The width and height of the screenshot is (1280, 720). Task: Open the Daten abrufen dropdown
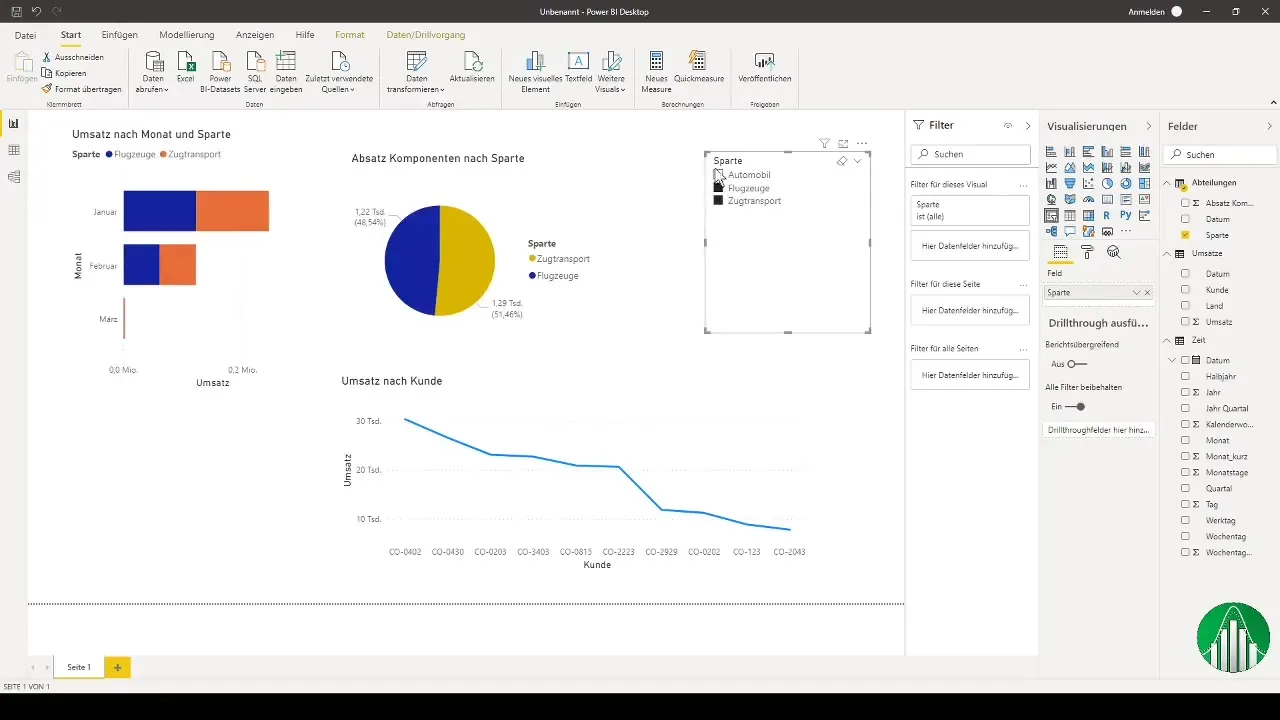click(153, 84)
